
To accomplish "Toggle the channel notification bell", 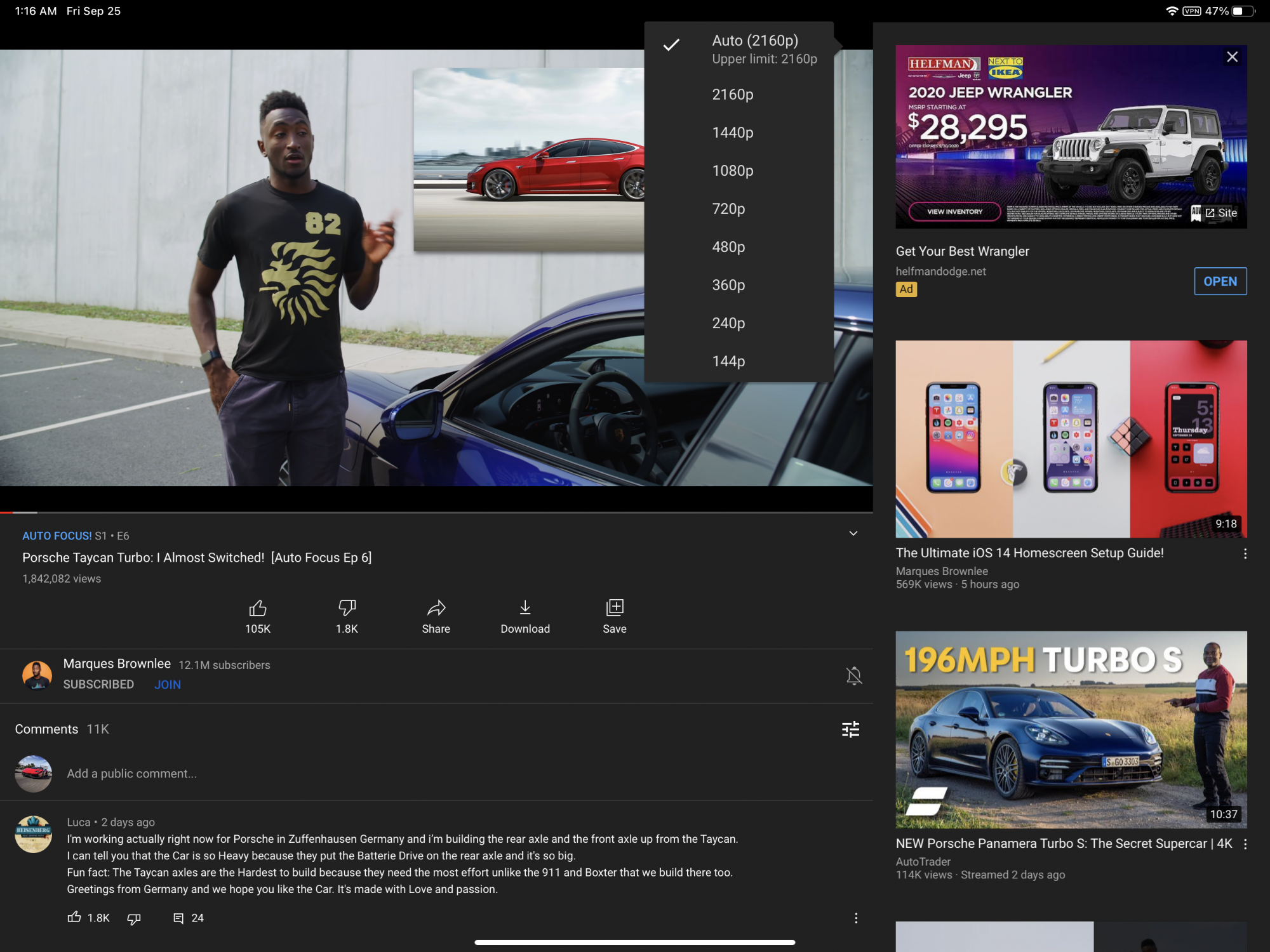I will [x=854, y=675].
